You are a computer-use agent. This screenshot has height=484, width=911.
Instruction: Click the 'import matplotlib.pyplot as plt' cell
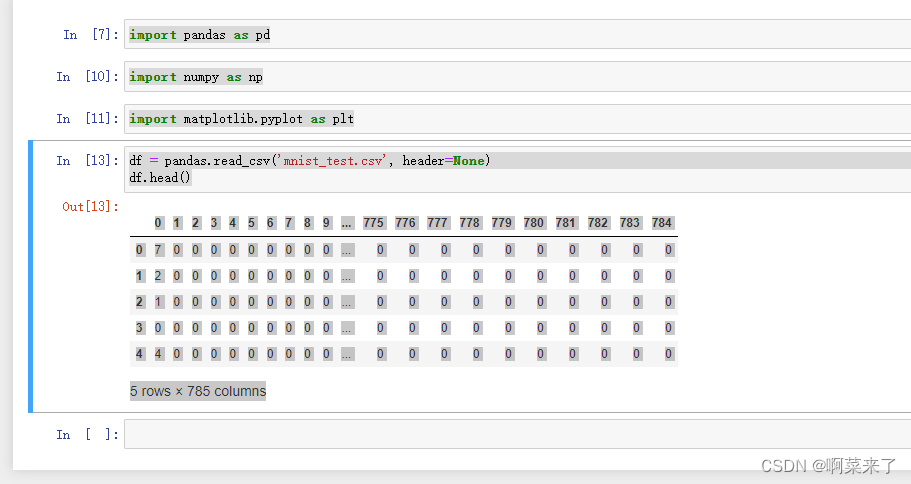(517, 119)
